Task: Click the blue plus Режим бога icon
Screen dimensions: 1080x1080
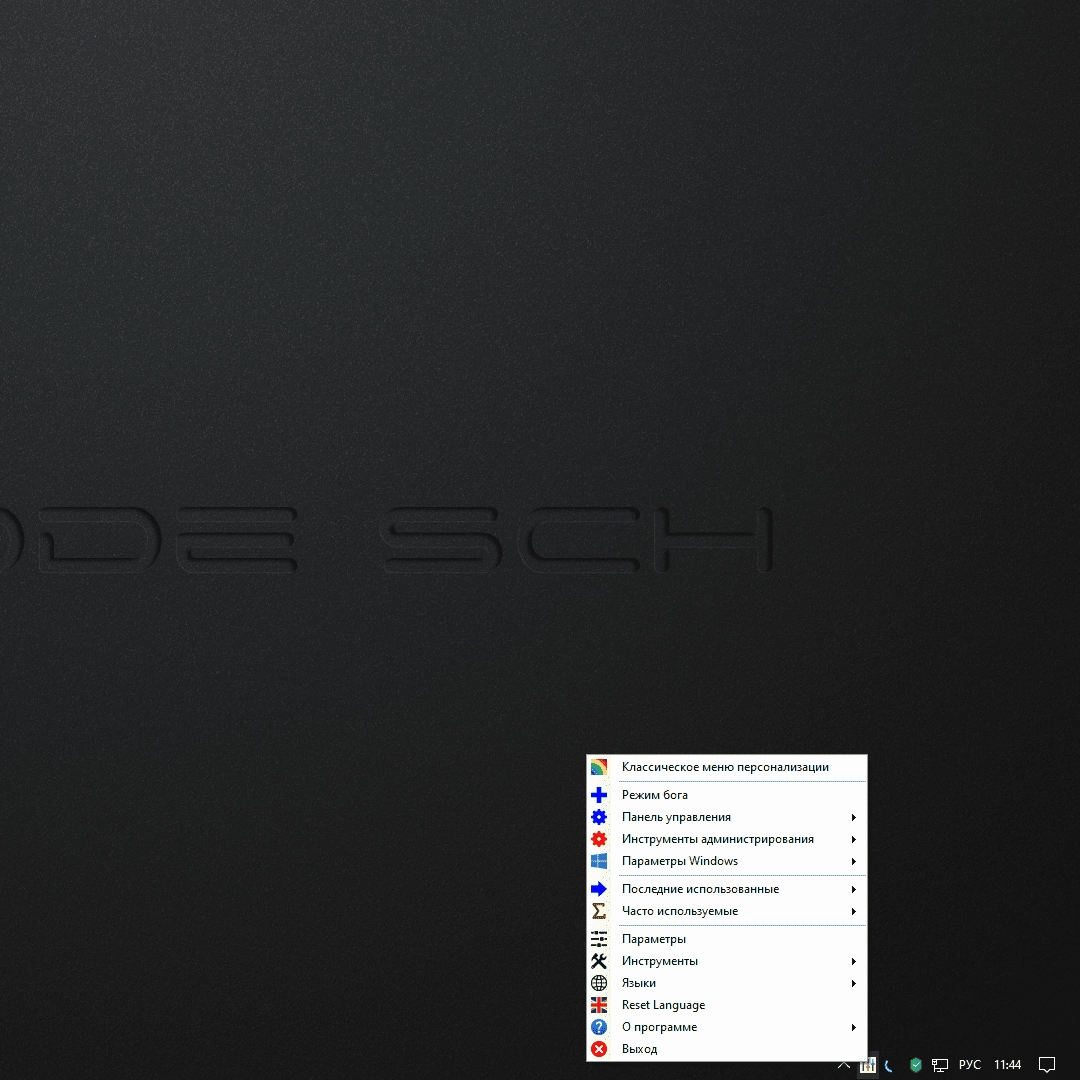Action: click(599, 795)
